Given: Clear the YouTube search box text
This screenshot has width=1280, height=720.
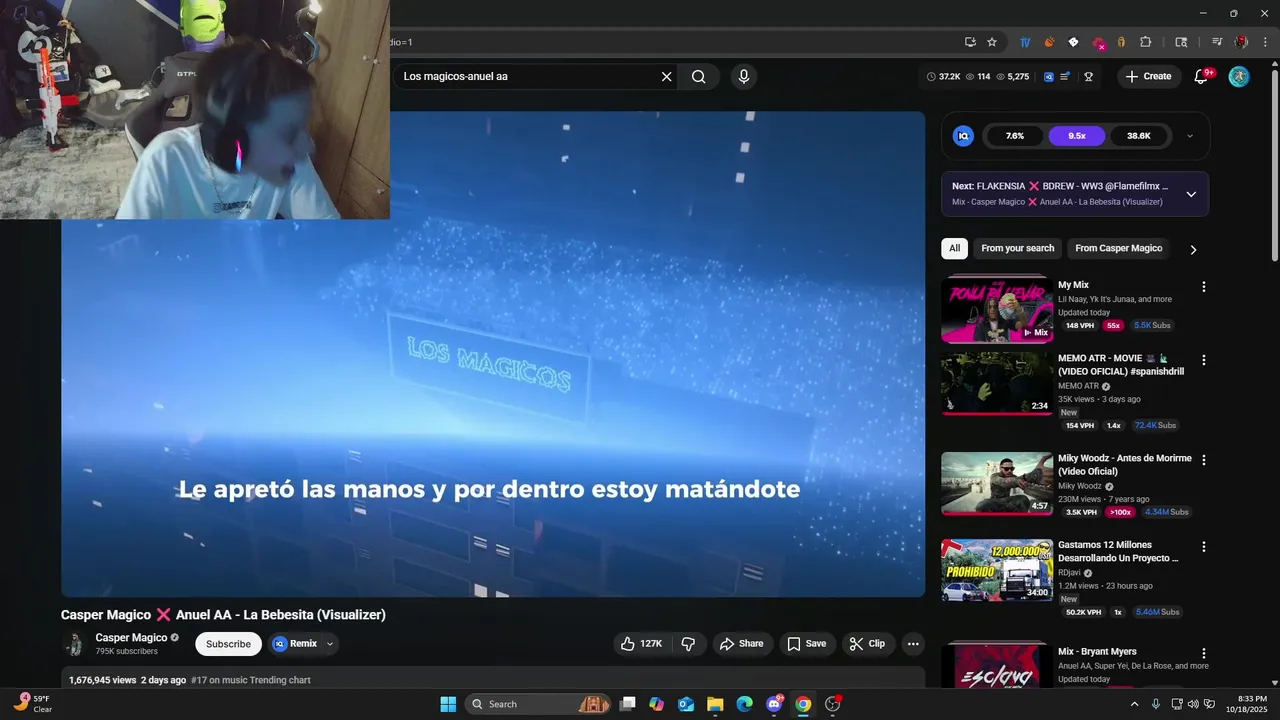Looking at the screenshot, I should pyautogui.click(x=666, y=76).
